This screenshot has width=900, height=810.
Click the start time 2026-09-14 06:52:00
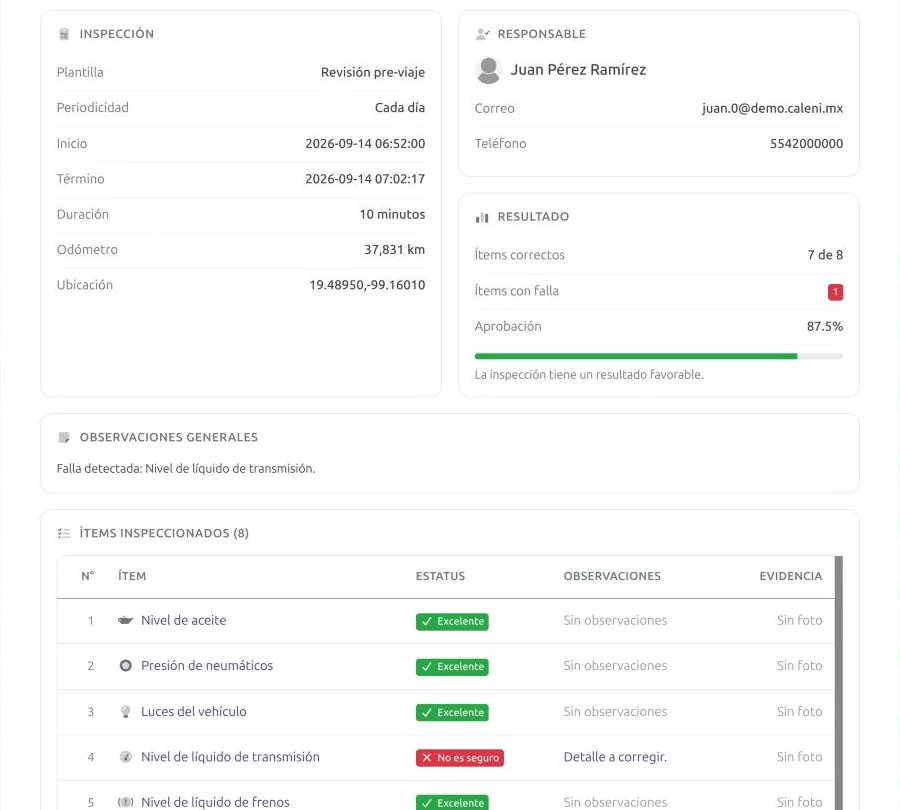pyautogui.click(x=365, y=144)
